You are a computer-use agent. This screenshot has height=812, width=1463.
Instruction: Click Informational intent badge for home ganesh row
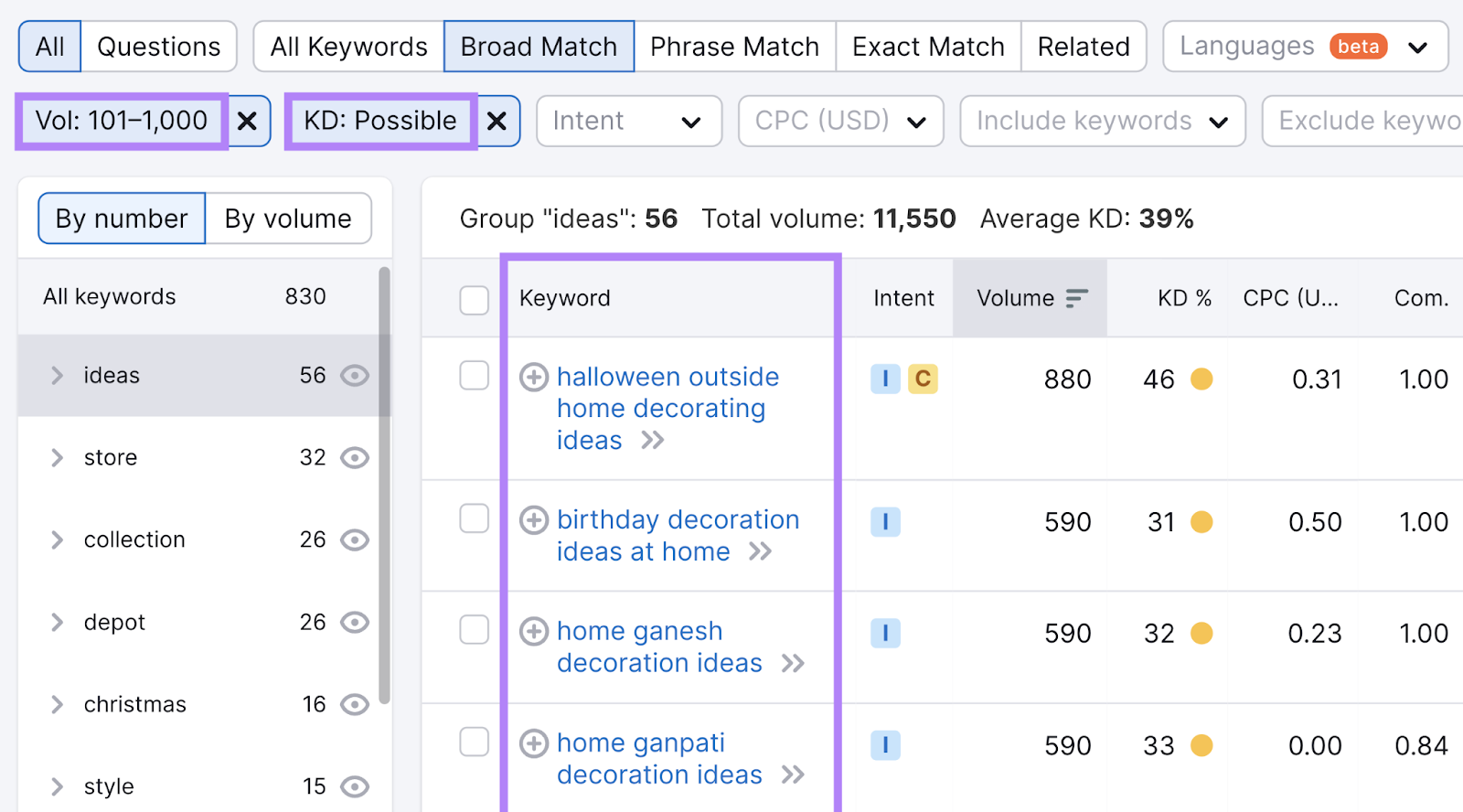(885, 634)
